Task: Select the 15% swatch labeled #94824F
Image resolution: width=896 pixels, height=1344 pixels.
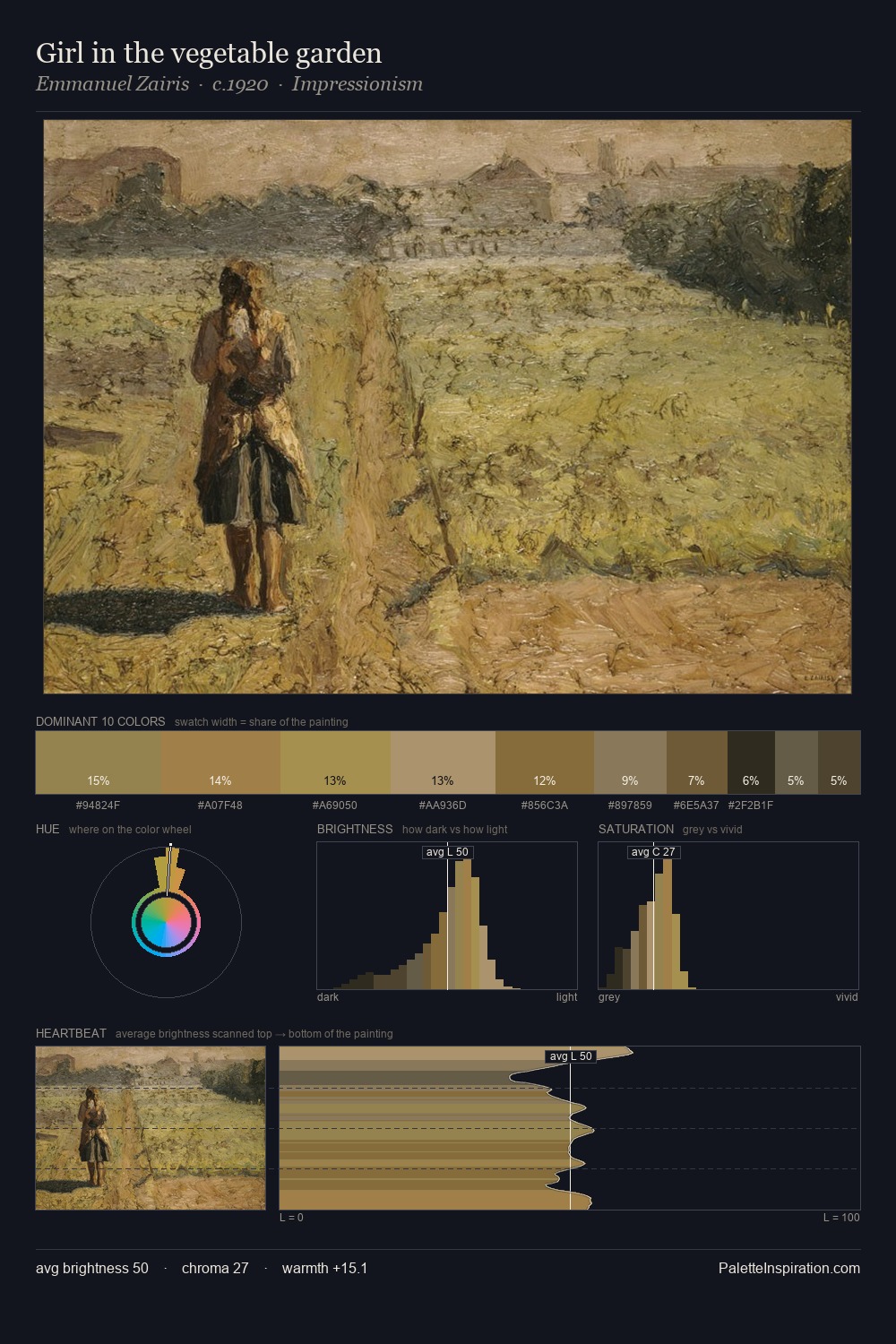Action: click(99, 762)
